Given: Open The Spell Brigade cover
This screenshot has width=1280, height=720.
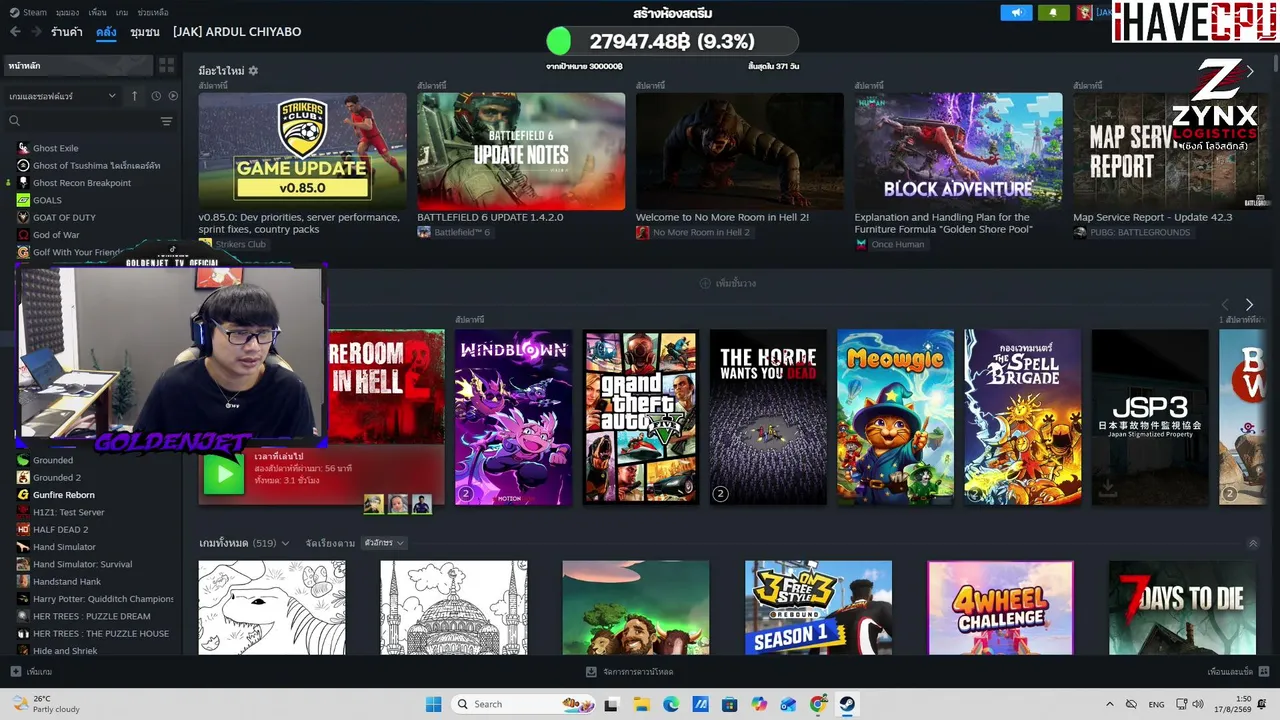Looking at the screenshot, I should point(1023,417).
